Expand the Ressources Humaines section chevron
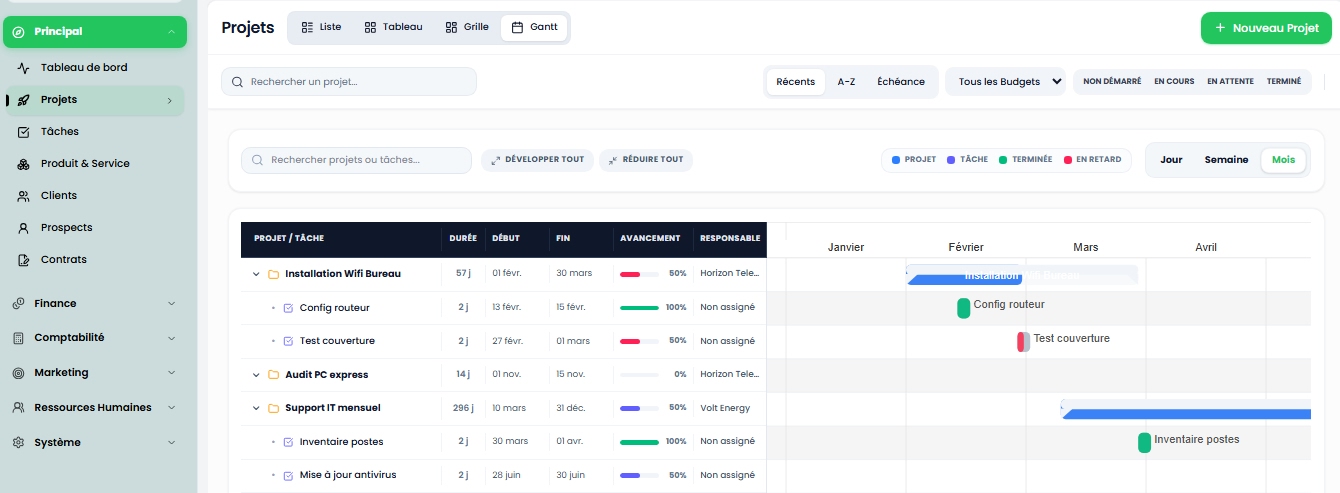This screenshot has height=493, width=1340. [x=171, y=408]
